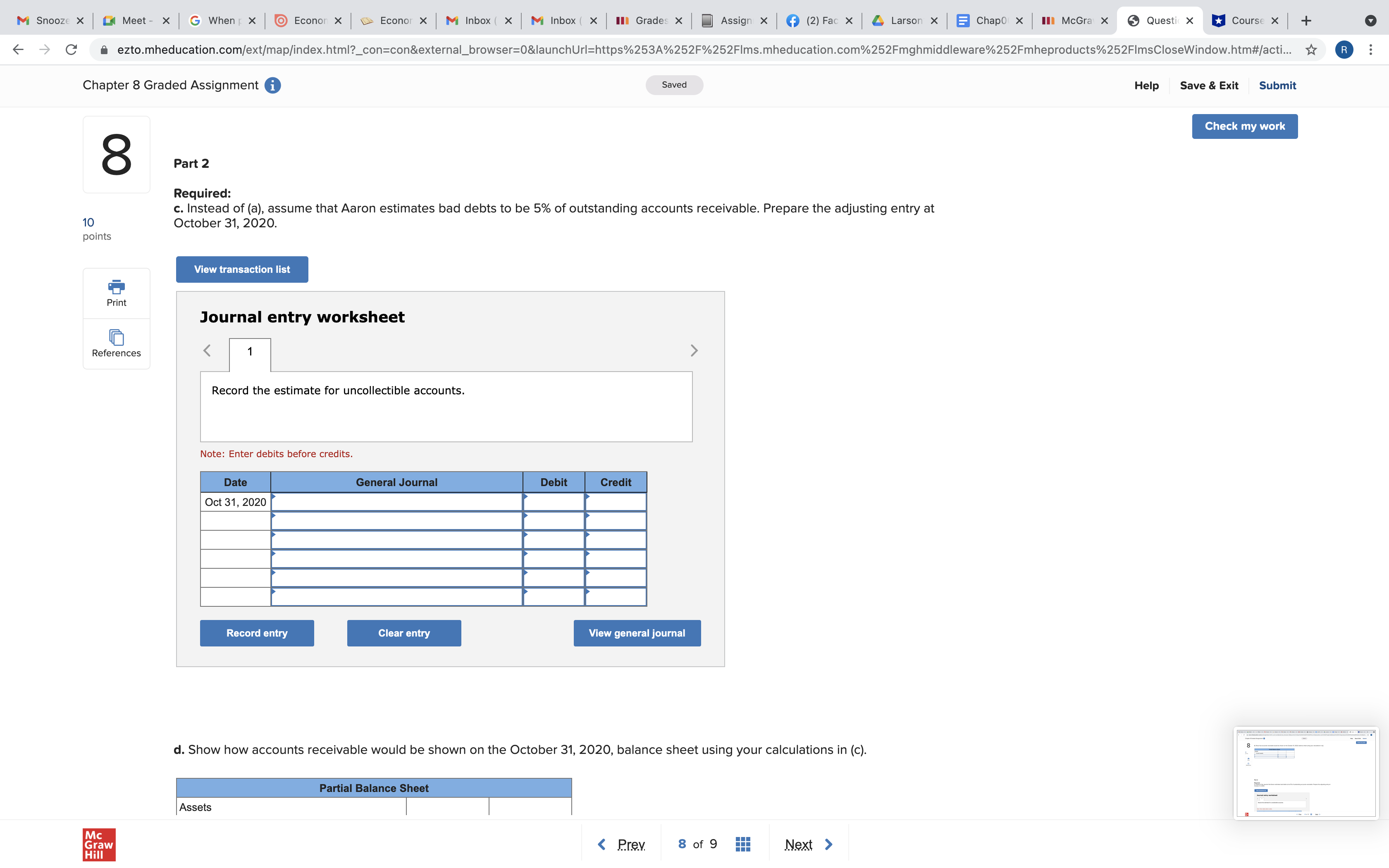Go to previous worksheet entry arrow
Viewport: 1389px width, 868px height.
pos(207,351)
